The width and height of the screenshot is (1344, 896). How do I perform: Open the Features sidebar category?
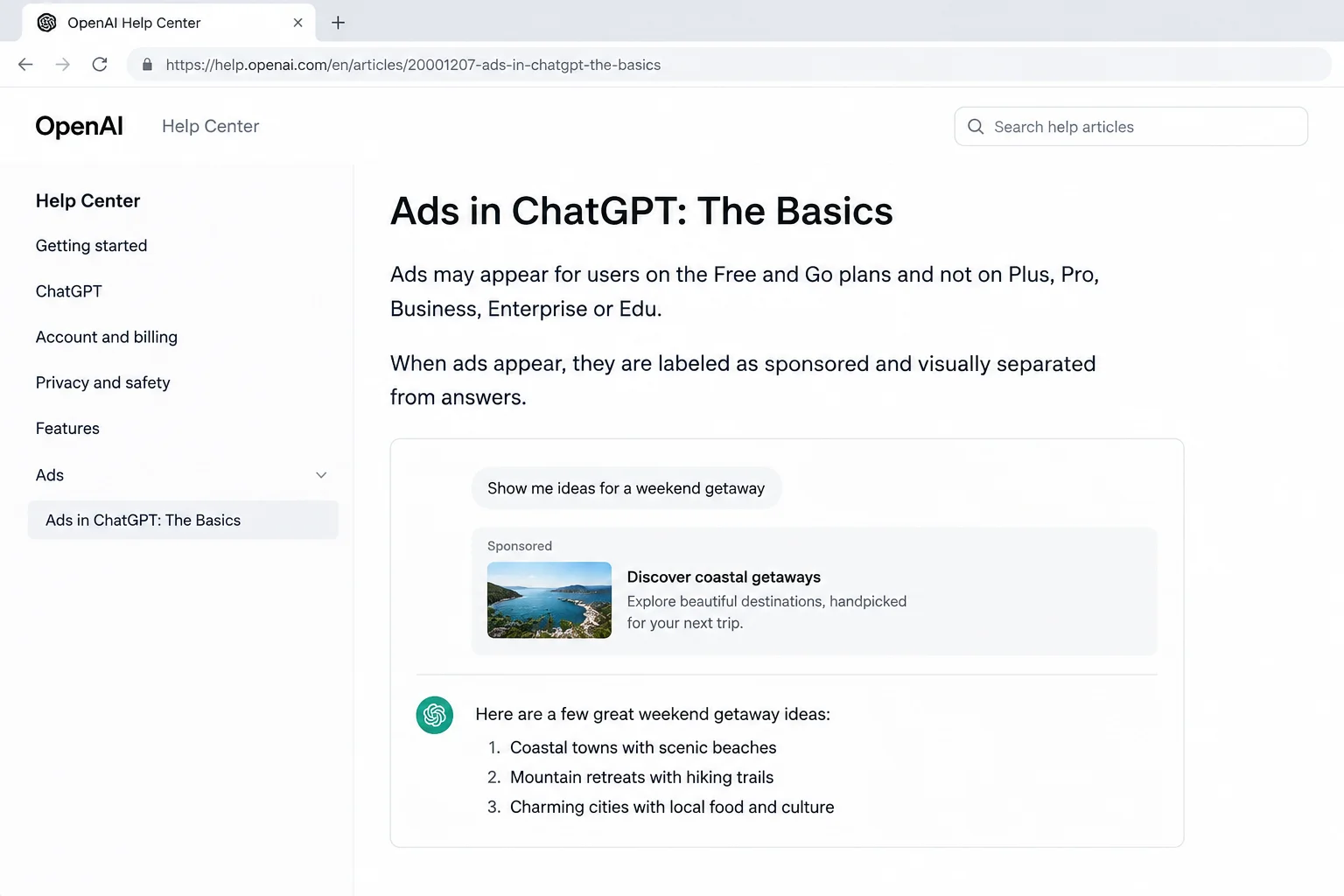coord(67,429)
